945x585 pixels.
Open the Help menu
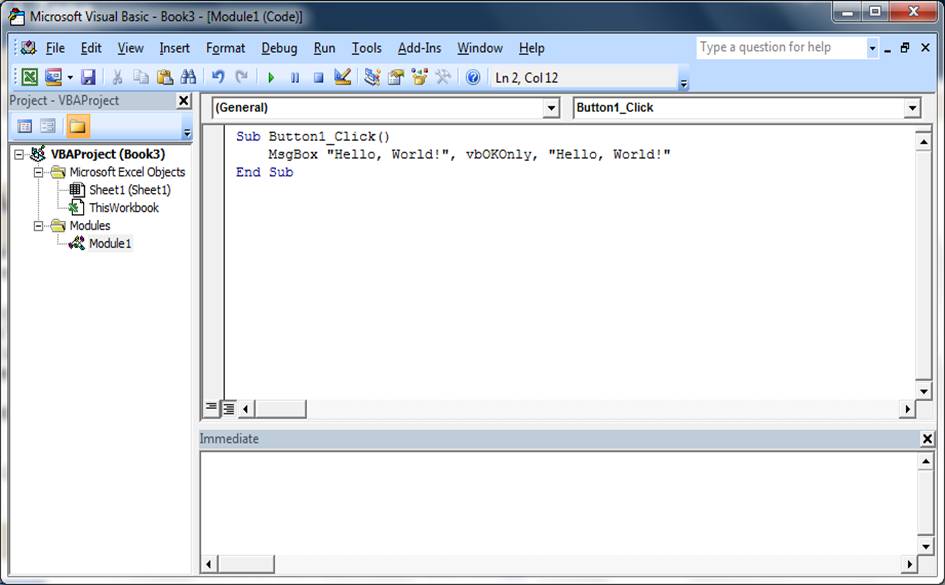[x=532, y=48]
